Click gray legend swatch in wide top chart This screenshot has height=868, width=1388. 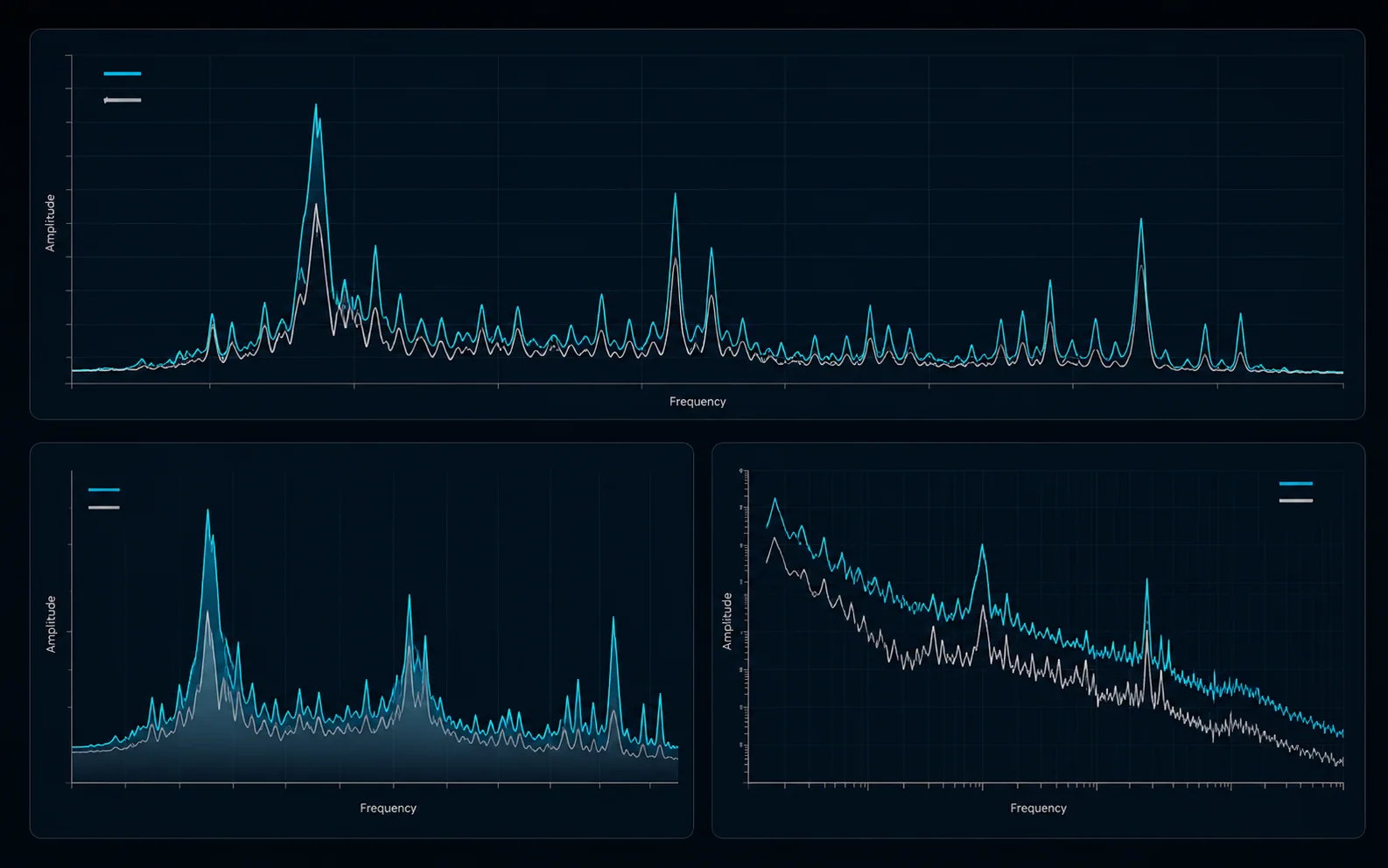123,100
